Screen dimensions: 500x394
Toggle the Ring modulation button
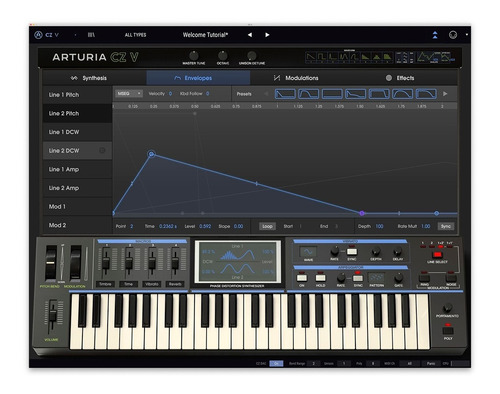(424, 278)
